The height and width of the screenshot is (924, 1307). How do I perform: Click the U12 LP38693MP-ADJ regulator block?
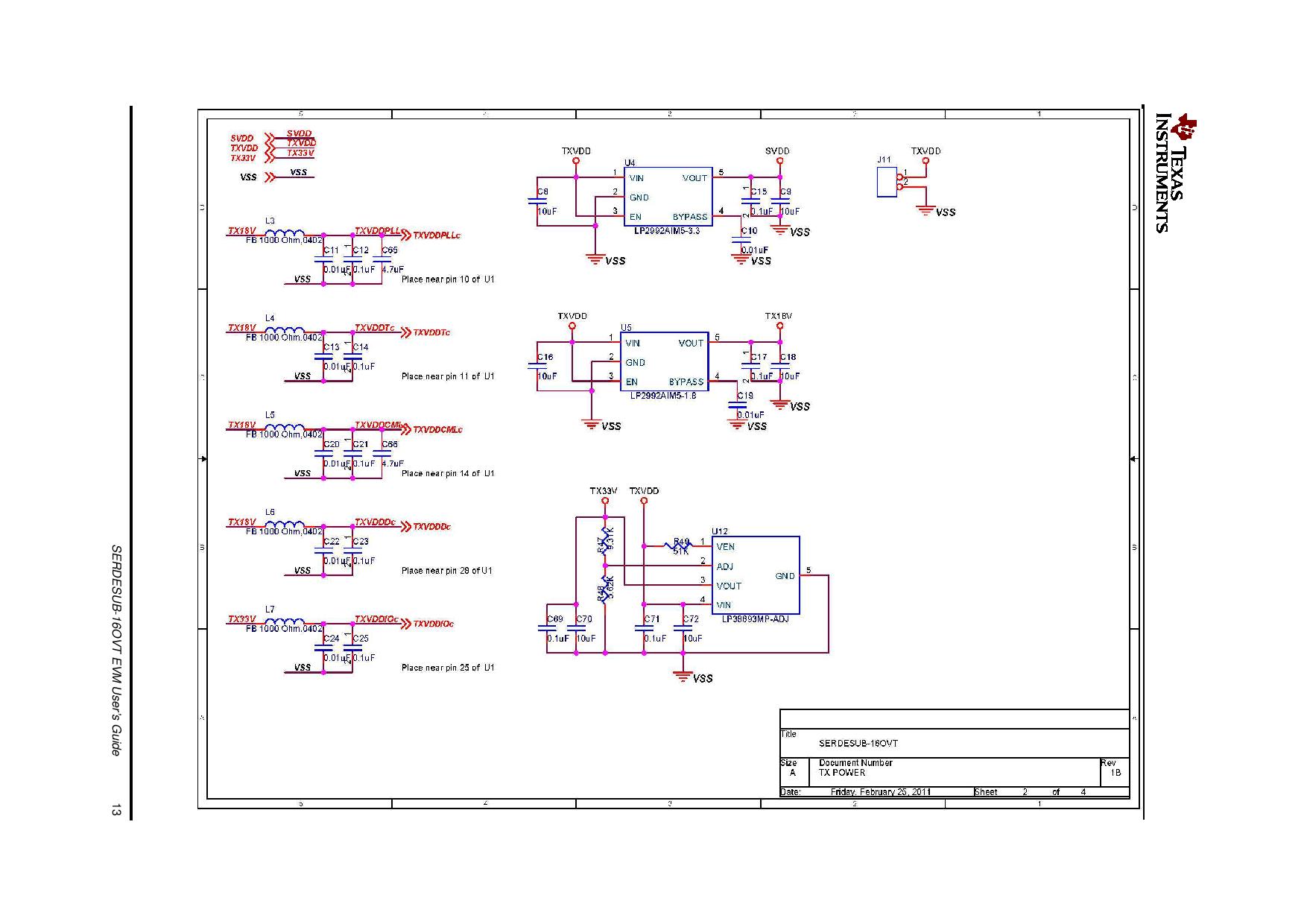755,575
